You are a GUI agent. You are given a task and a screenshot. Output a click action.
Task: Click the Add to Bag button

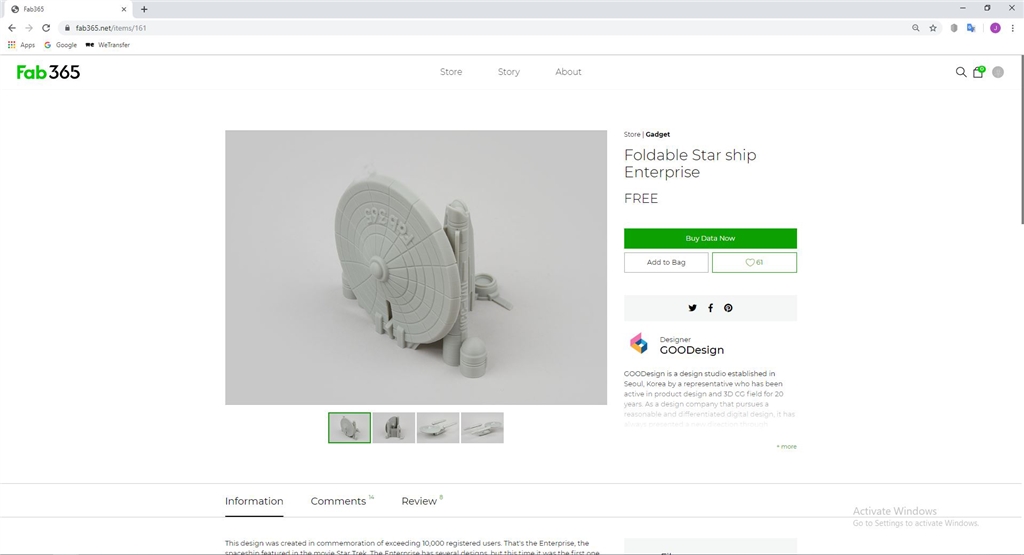(x=666, y=262)
